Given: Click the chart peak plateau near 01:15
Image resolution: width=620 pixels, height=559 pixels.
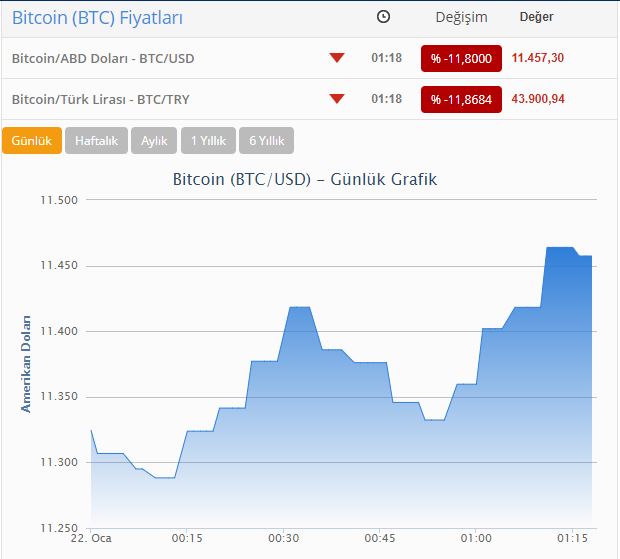Looking at the screenshot, I should tap(560, 247).
